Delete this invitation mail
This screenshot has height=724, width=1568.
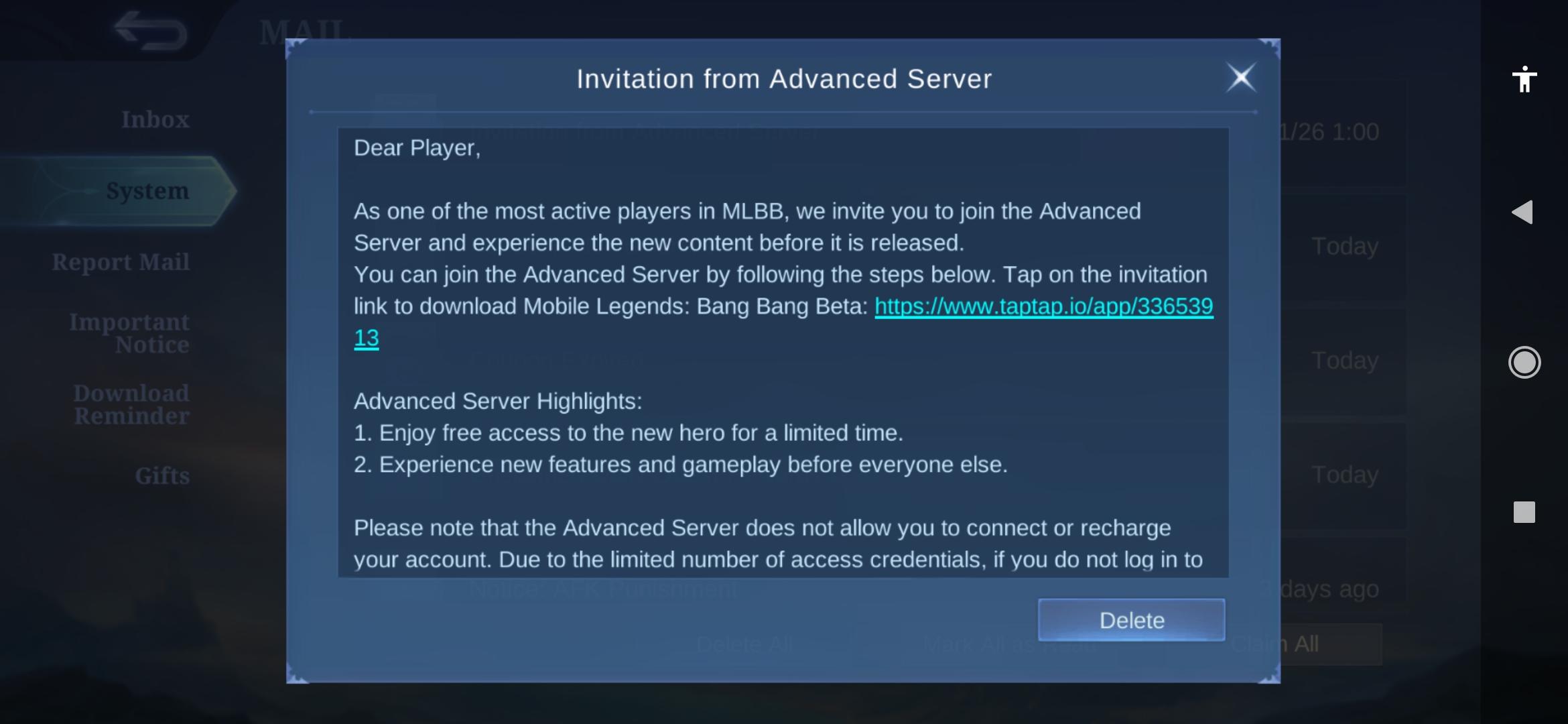pos(1132,620)
